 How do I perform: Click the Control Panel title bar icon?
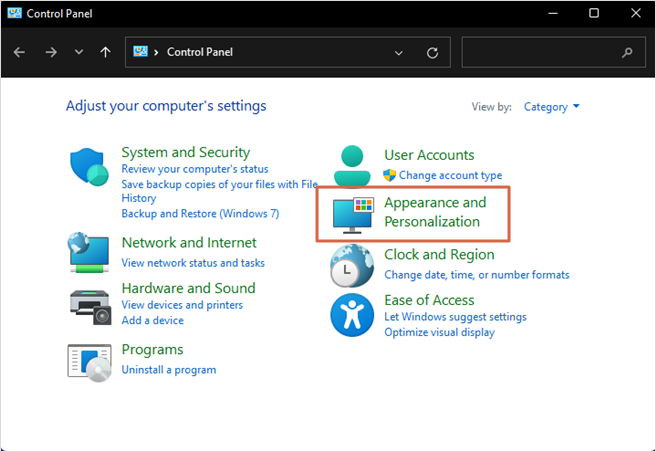click(14, 13)
